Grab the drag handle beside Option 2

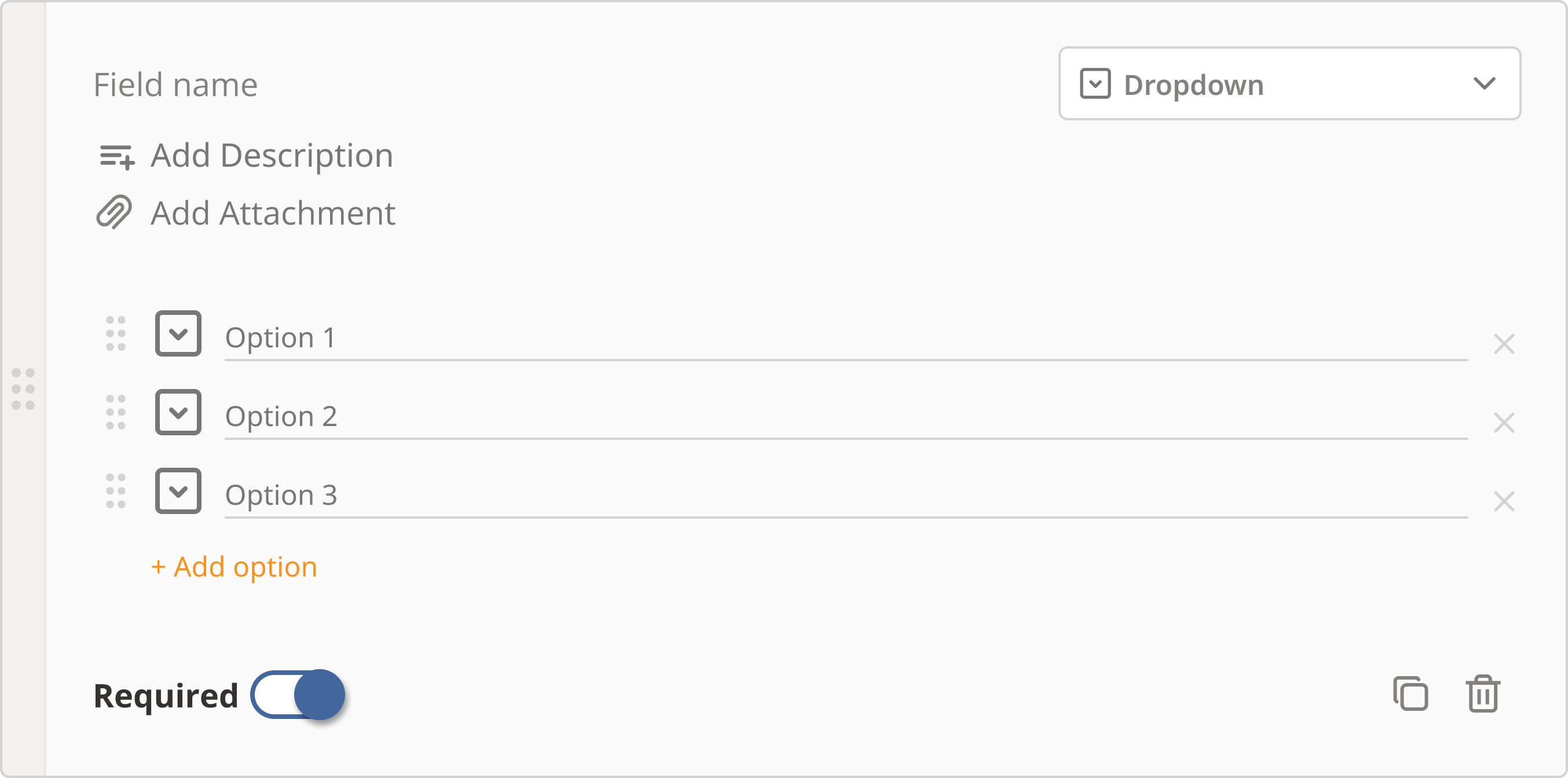116,412
